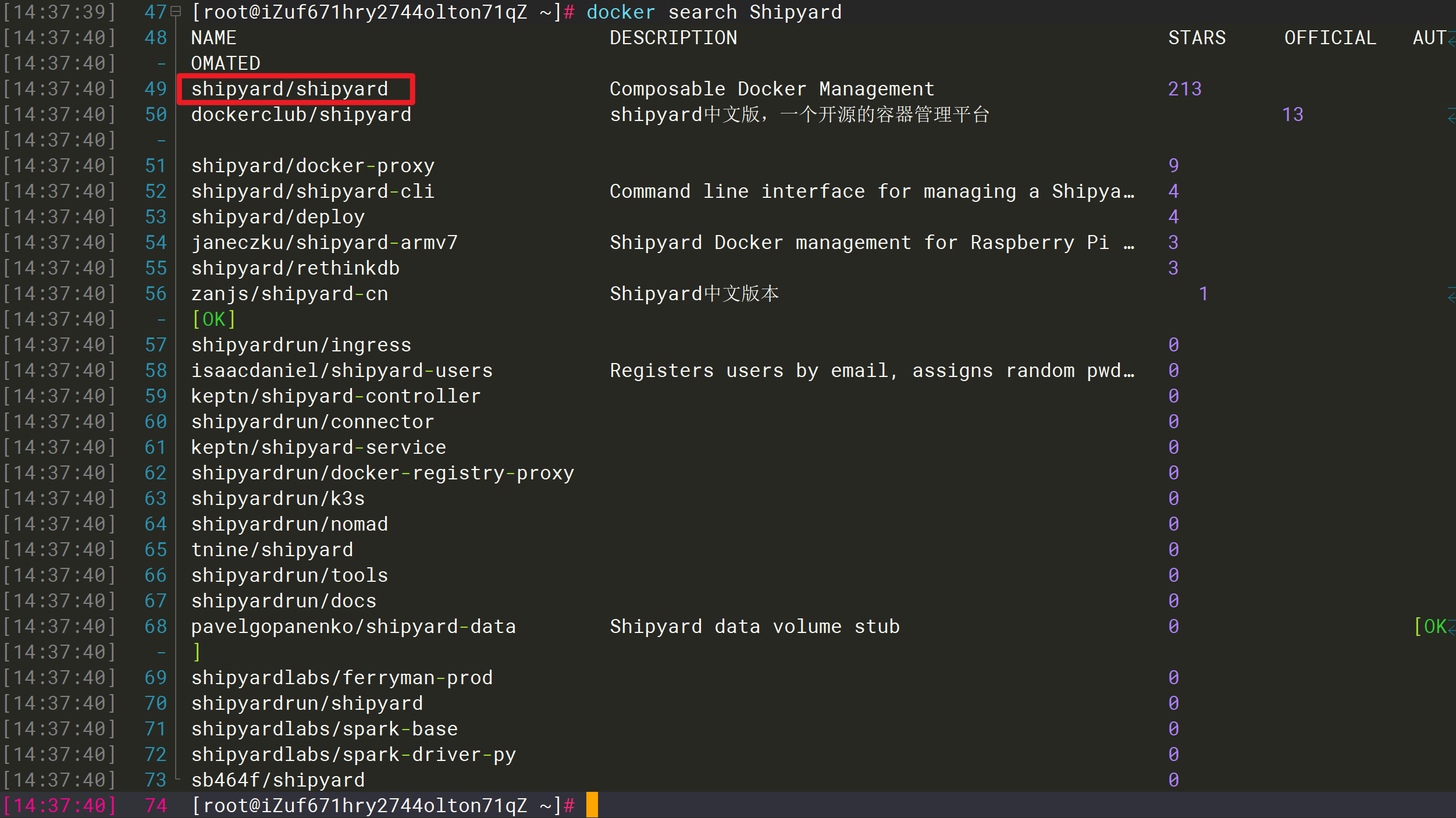Click the dockerclub/shipyard entry
The image size is (1456, 818).
301,115
